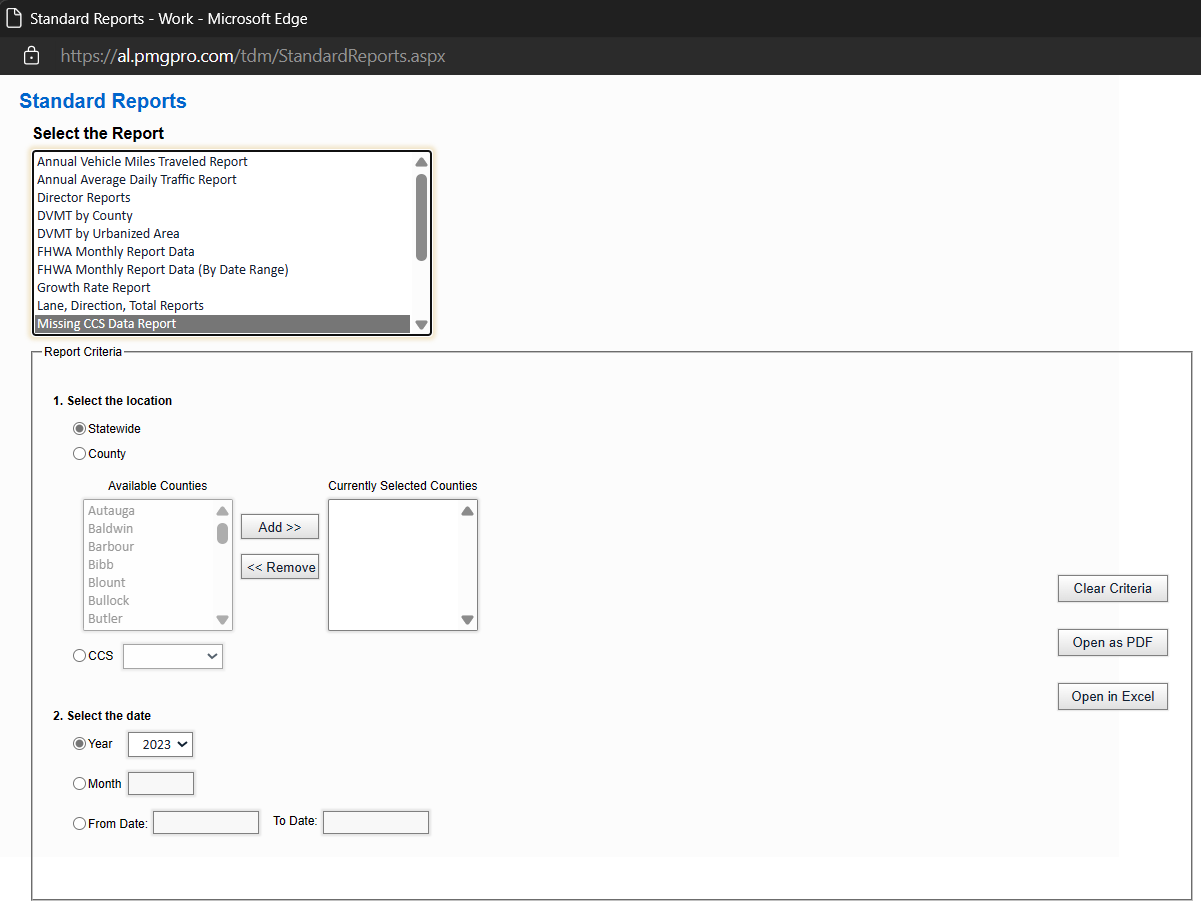Viewport: 1201px width, 906px height.
Task: Click the From Date input field
Action: (206, 822)
